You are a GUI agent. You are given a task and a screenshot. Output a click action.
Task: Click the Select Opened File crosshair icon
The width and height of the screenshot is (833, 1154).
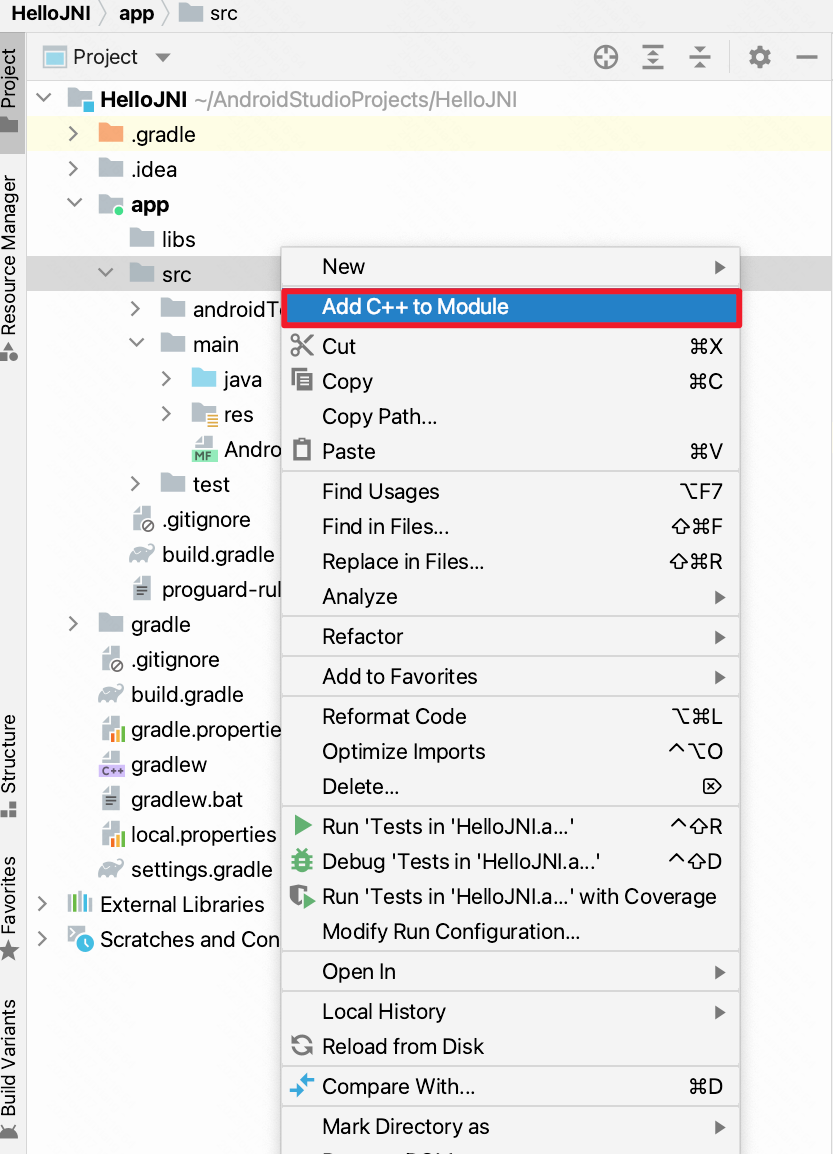tap(606, 57)
